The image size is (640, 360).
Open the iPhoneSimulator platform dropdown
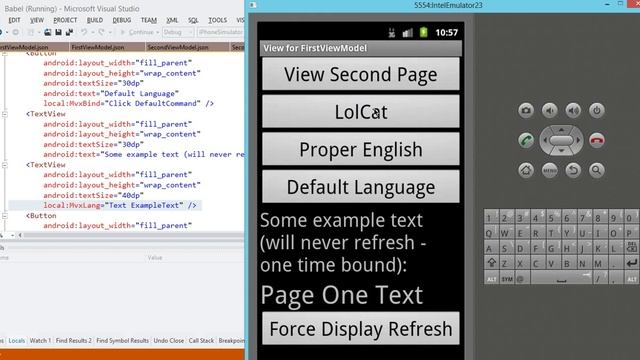(221, 32)
